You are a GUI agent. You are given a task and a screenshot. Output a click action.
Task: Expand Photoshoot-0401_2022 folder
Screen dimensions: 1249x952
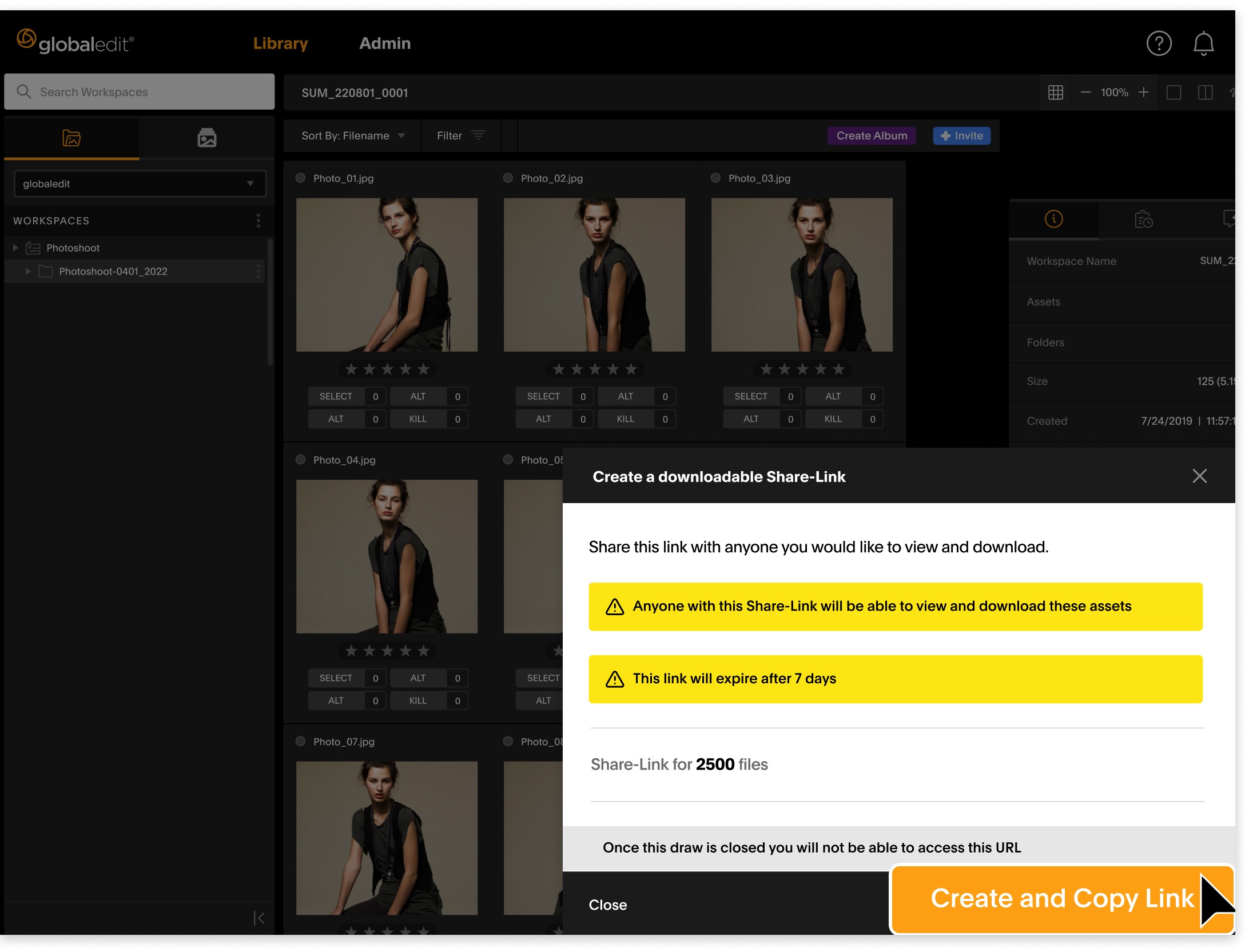(27, 271)
